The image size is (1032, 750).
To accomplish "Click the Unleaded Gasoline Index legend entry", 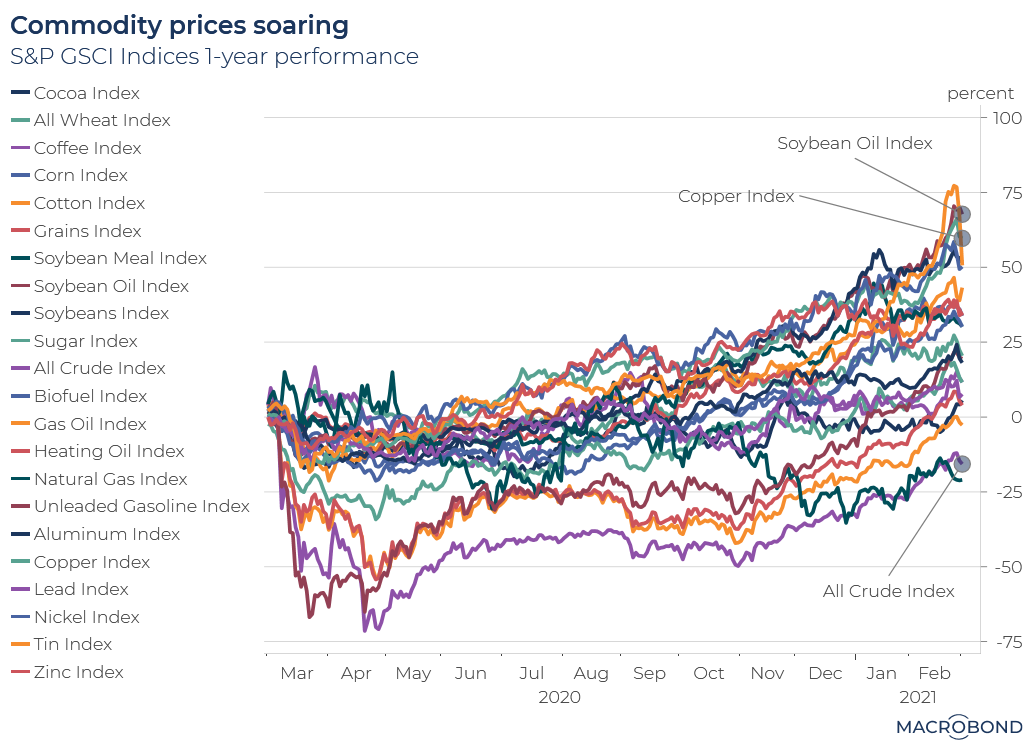I will (x=141, y=506).
